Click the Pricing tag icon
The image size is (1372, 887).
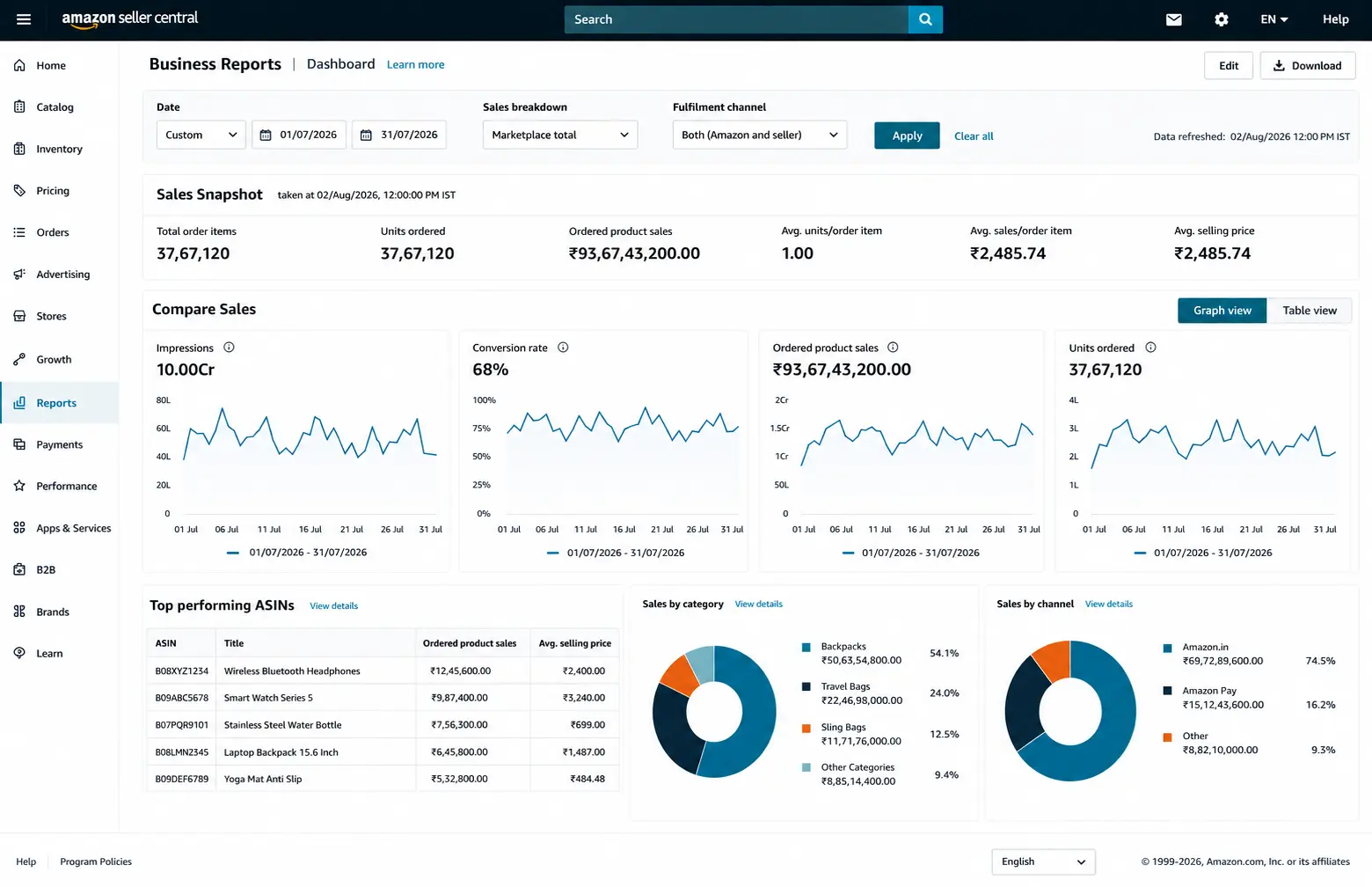(x=19, y=190)
